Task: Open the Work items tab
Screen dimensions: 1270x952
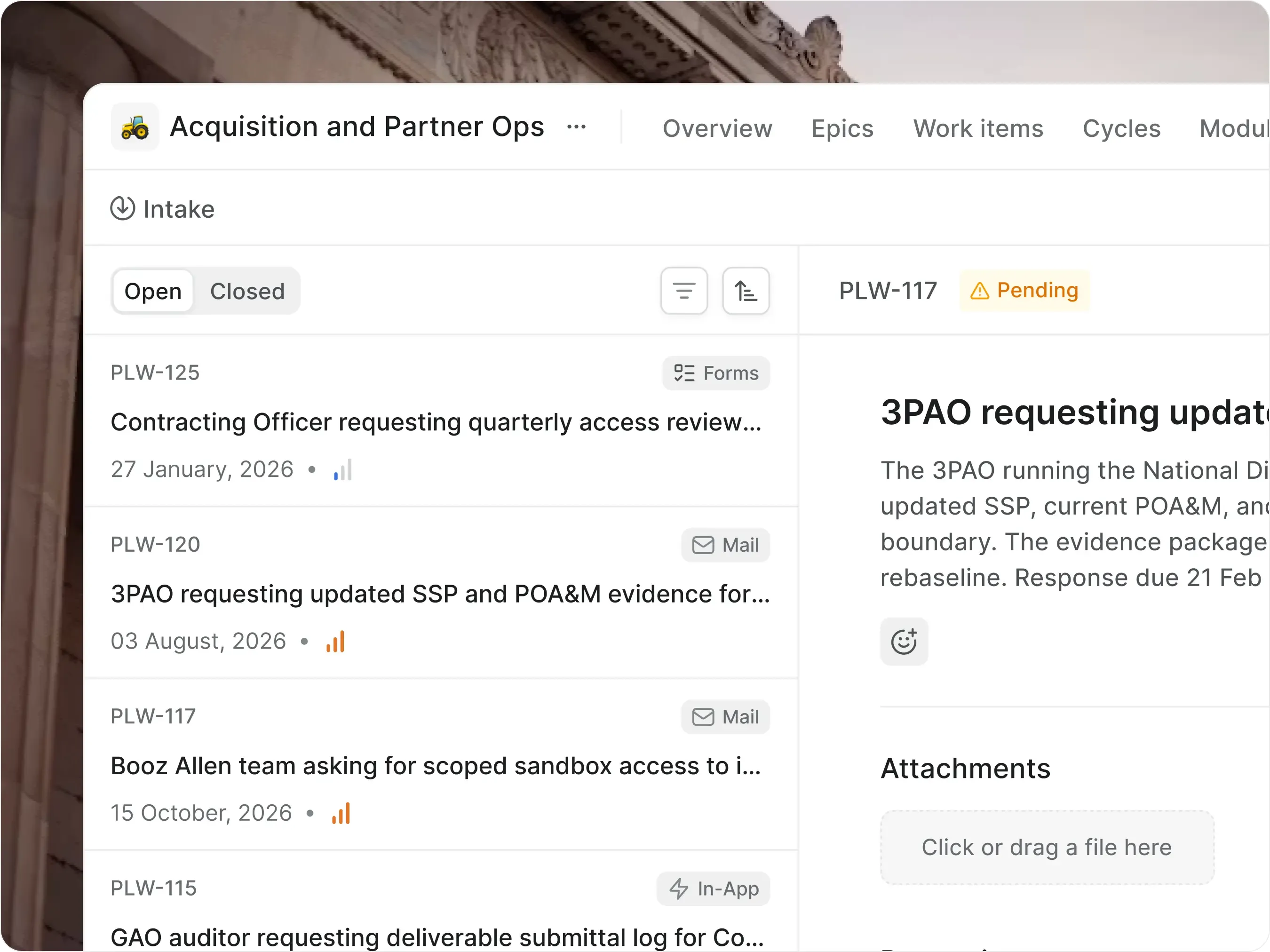Action: click(x=978, y=128)
